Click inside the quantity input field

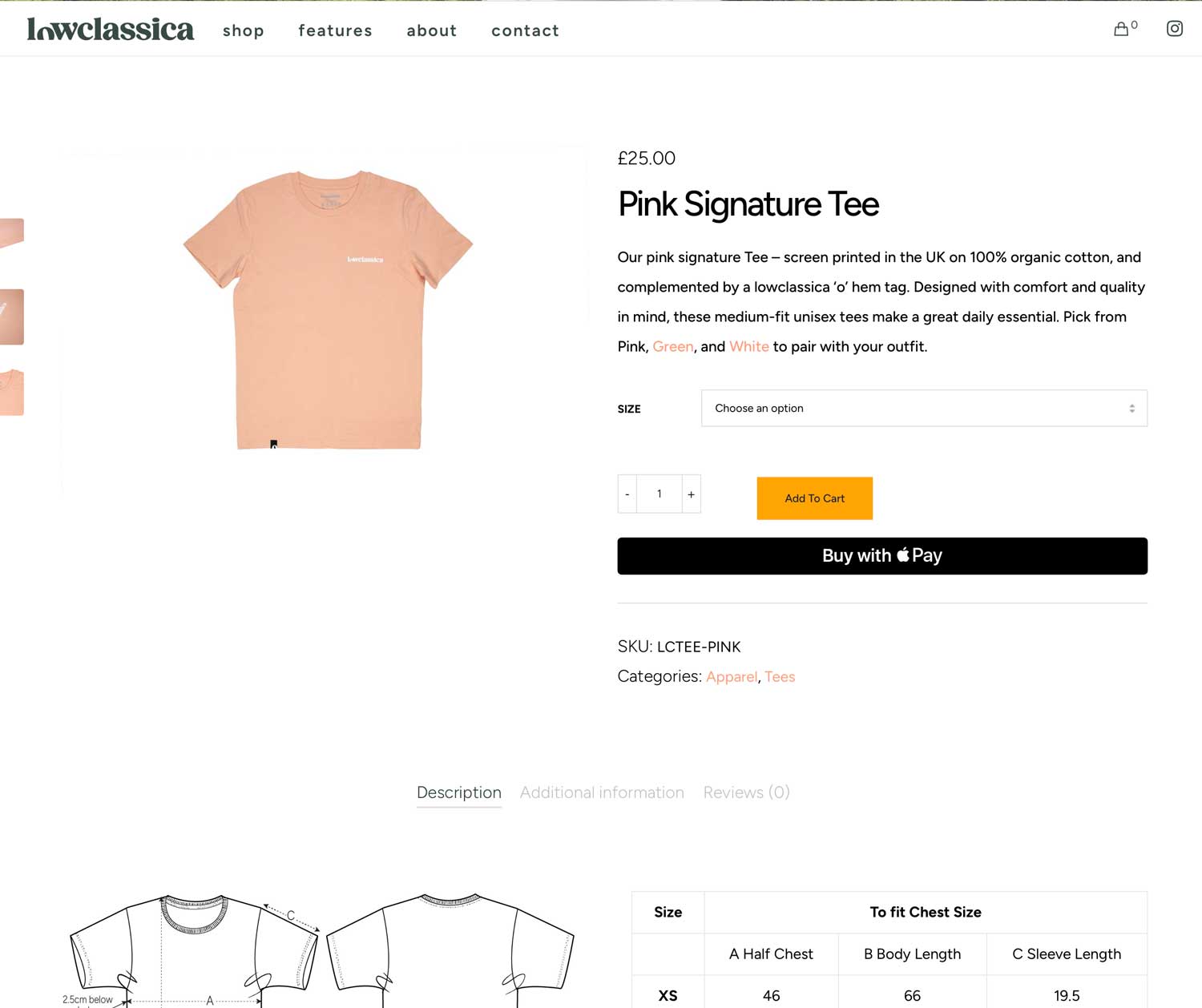(x=659, y=494)
